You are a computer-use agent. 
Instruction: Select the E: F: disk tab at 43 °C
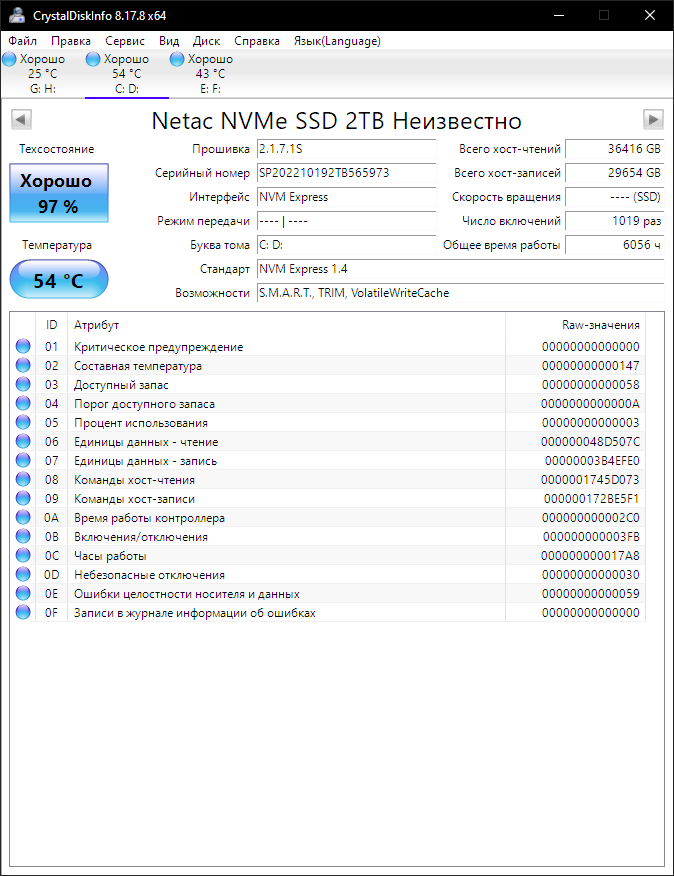point(210,74)
